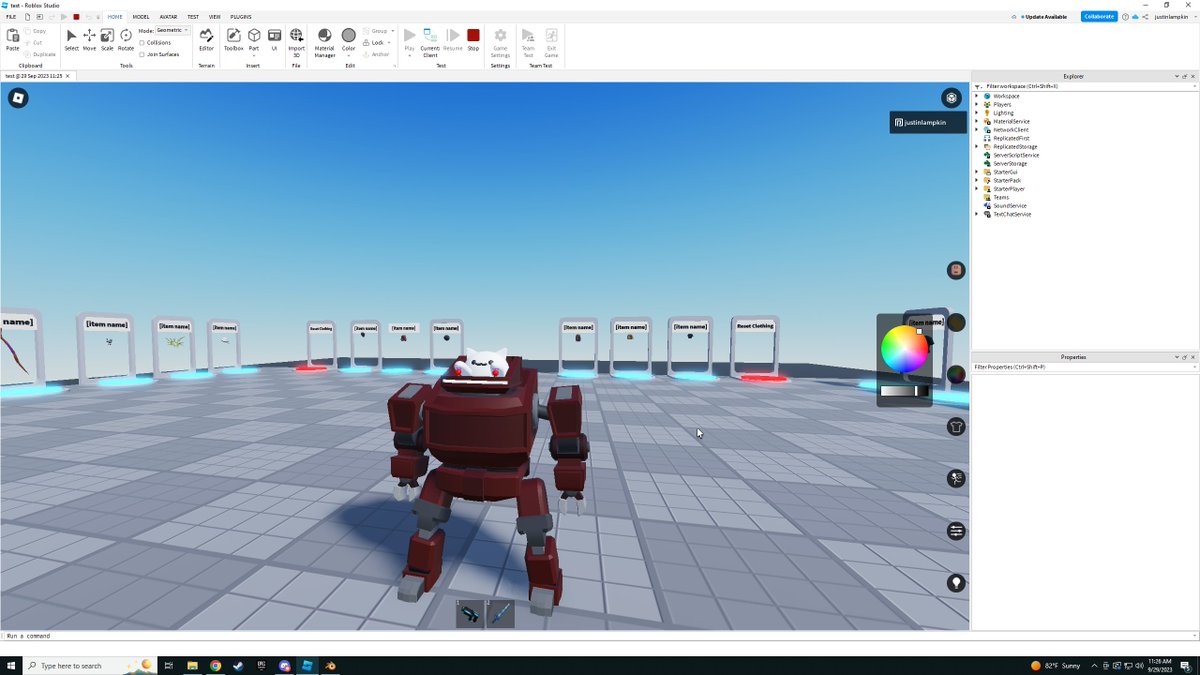1200x675 pixels.
Task: Select the Move tool in the ribbon
Action: [89, 39]
